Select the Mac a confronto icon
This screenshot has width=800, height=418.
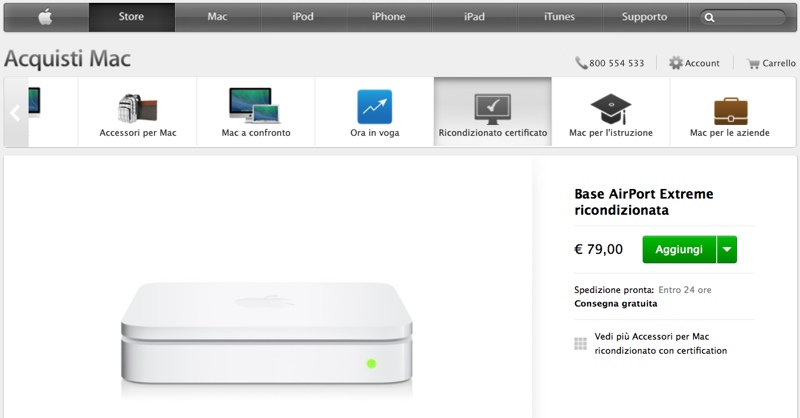click(255, 105)
